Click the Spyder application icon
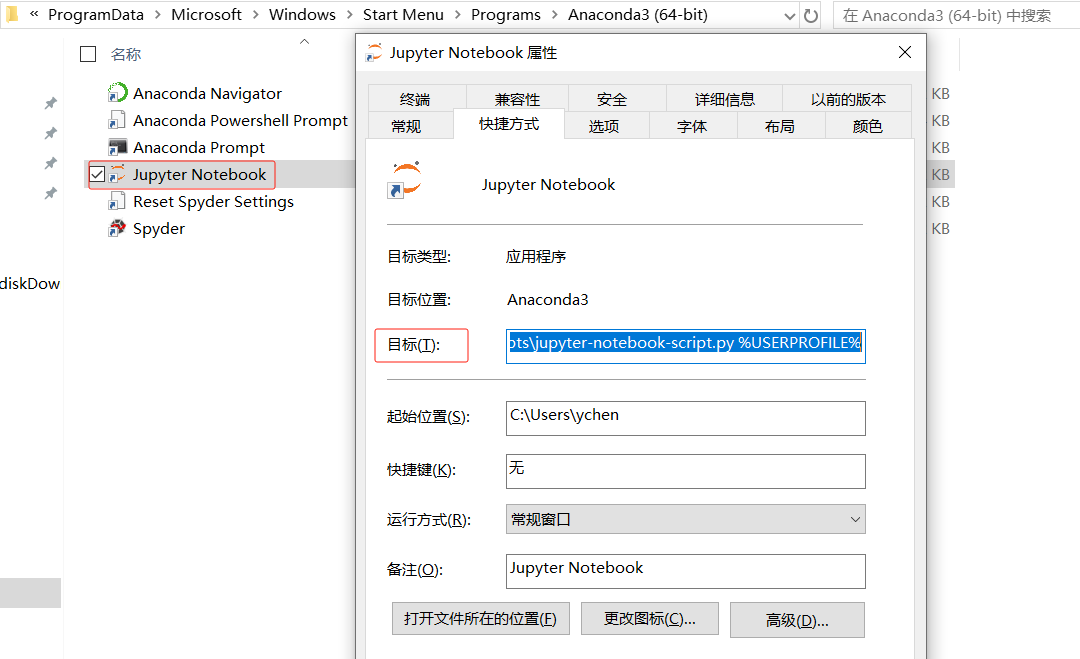The height and width of the screenshot is (659, 1080). [118, 228]
